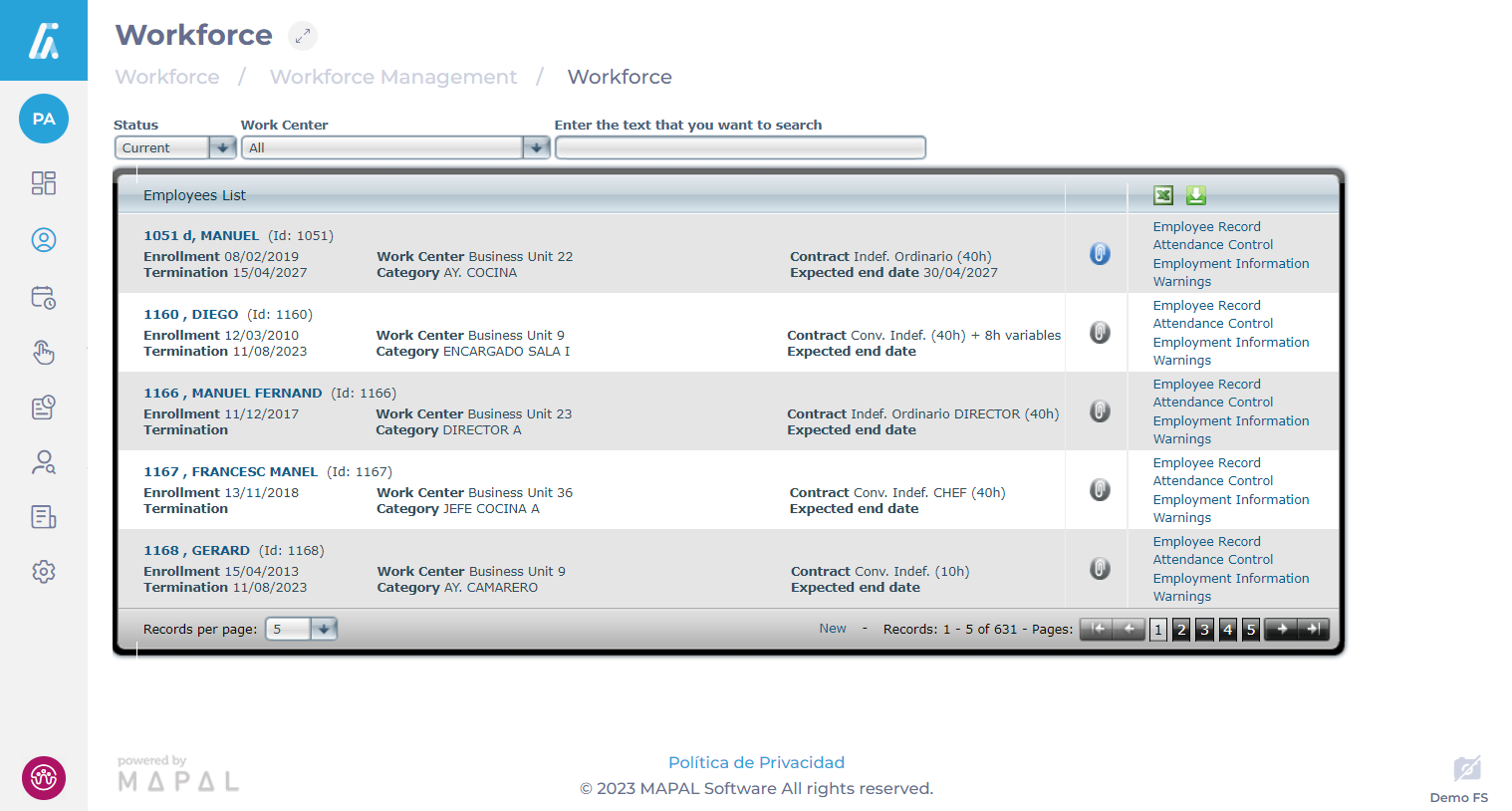Open Attendance Control for 1167, FRANCESC MANEL
Viewport: 1512px width, 811px height.
pyautogui.click(x=1213, y=481)
